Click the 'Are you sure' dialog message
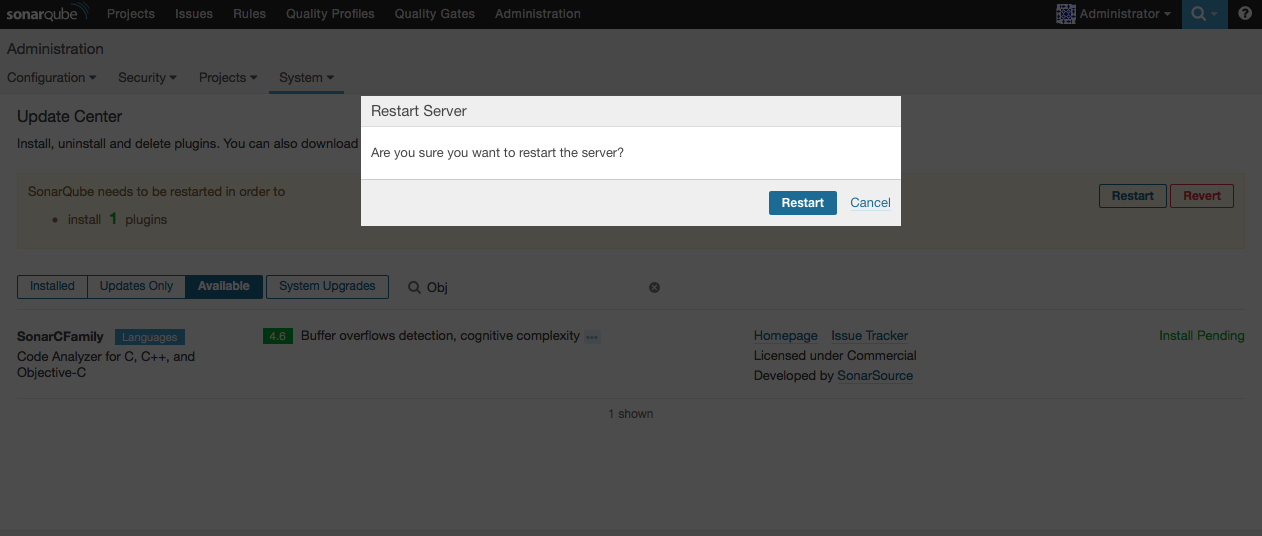This screenshot has width=1262, height=536. [x=497, y=153]
